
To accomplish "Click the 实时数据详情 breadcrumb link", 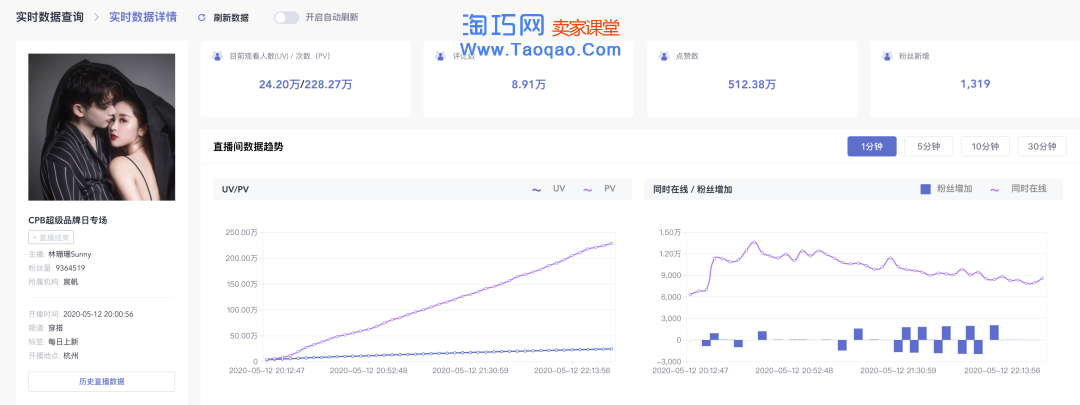I will [142, 17].
